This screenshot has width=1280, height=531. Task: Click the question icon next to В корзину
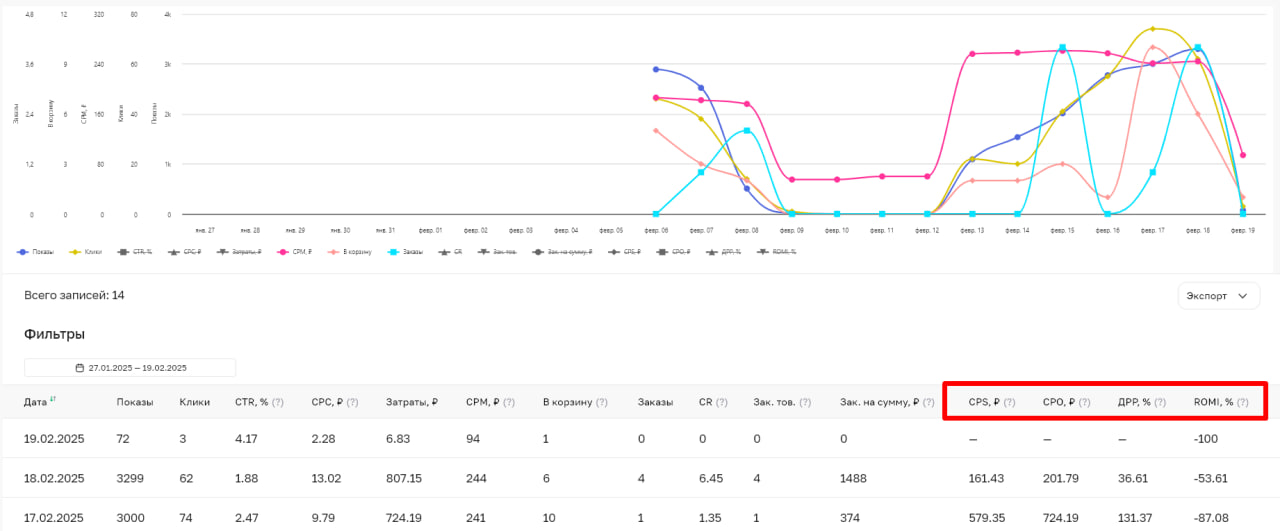601,403
